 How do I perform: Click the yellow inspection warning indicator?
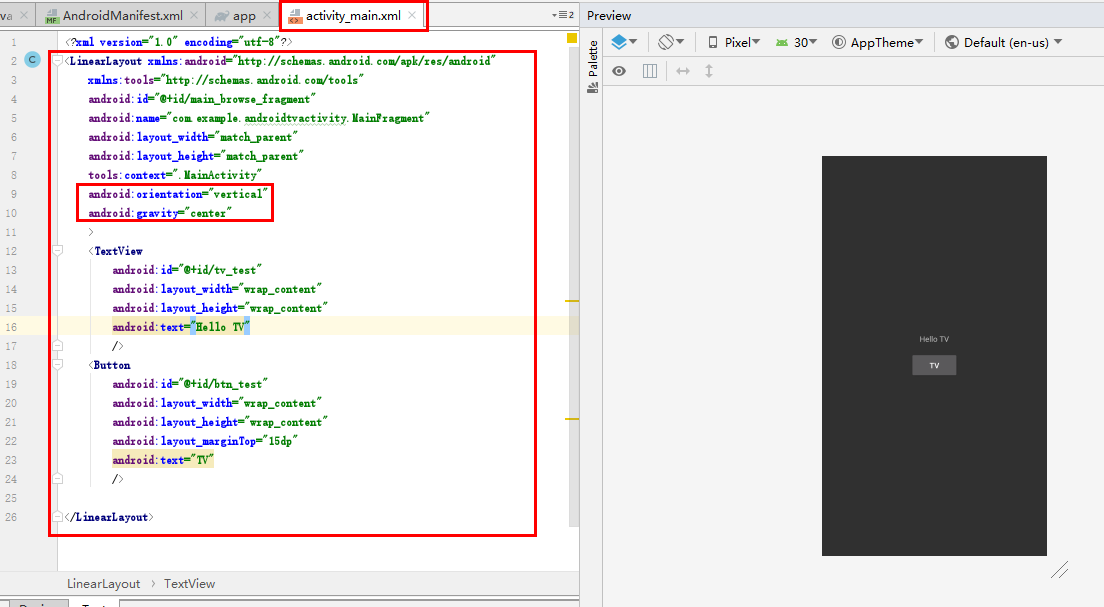572,38
